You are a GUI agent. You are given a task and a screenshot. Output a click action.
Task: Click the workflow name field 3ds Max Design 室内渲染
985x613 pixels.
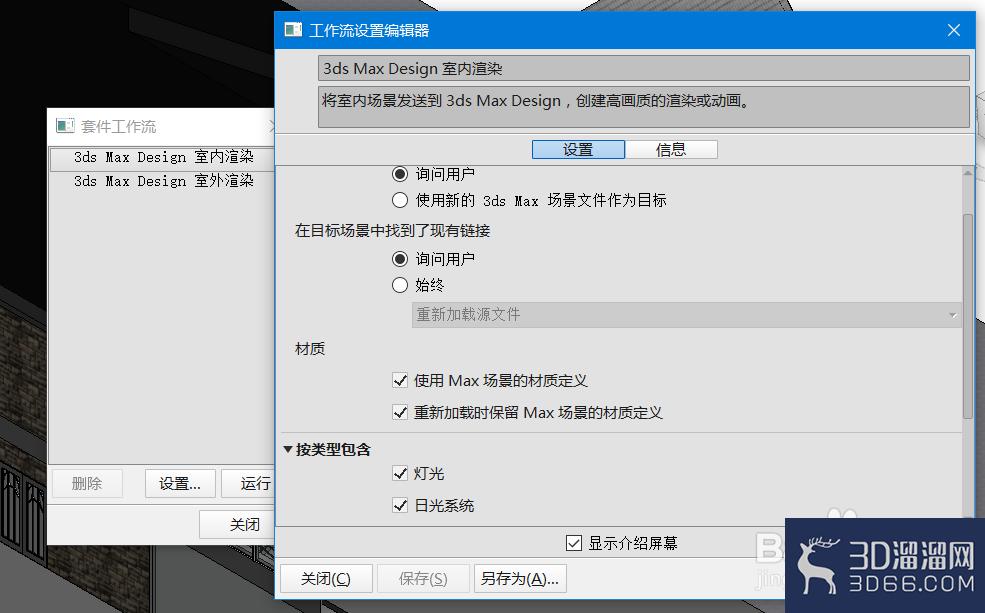[x=643, y=68]
